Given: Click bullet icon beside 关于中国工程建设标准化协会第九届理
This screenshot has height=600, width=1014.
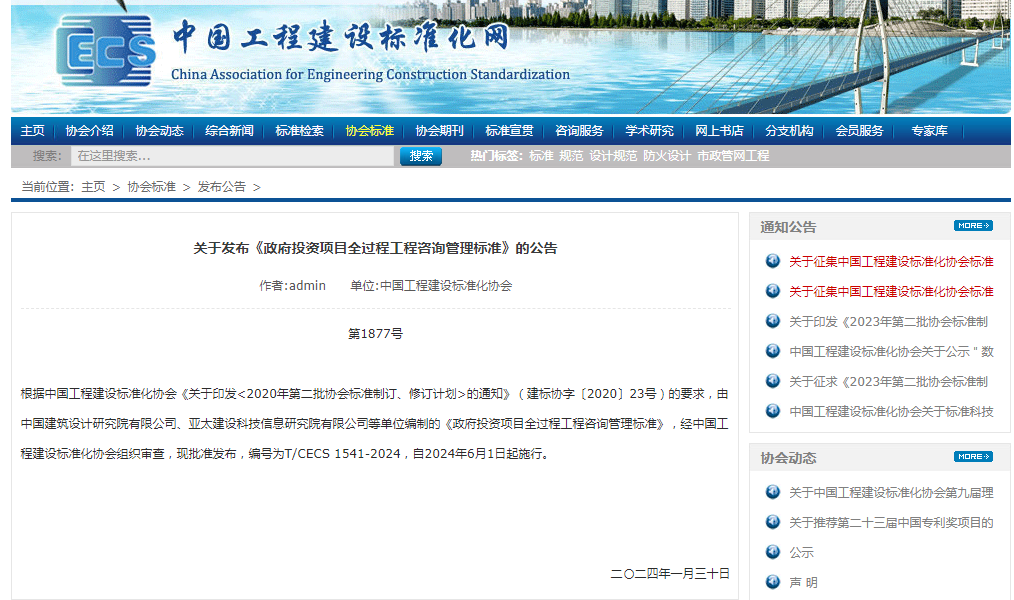Looking at the screenshot, I should pyautogui.click(x=773, y=492).
